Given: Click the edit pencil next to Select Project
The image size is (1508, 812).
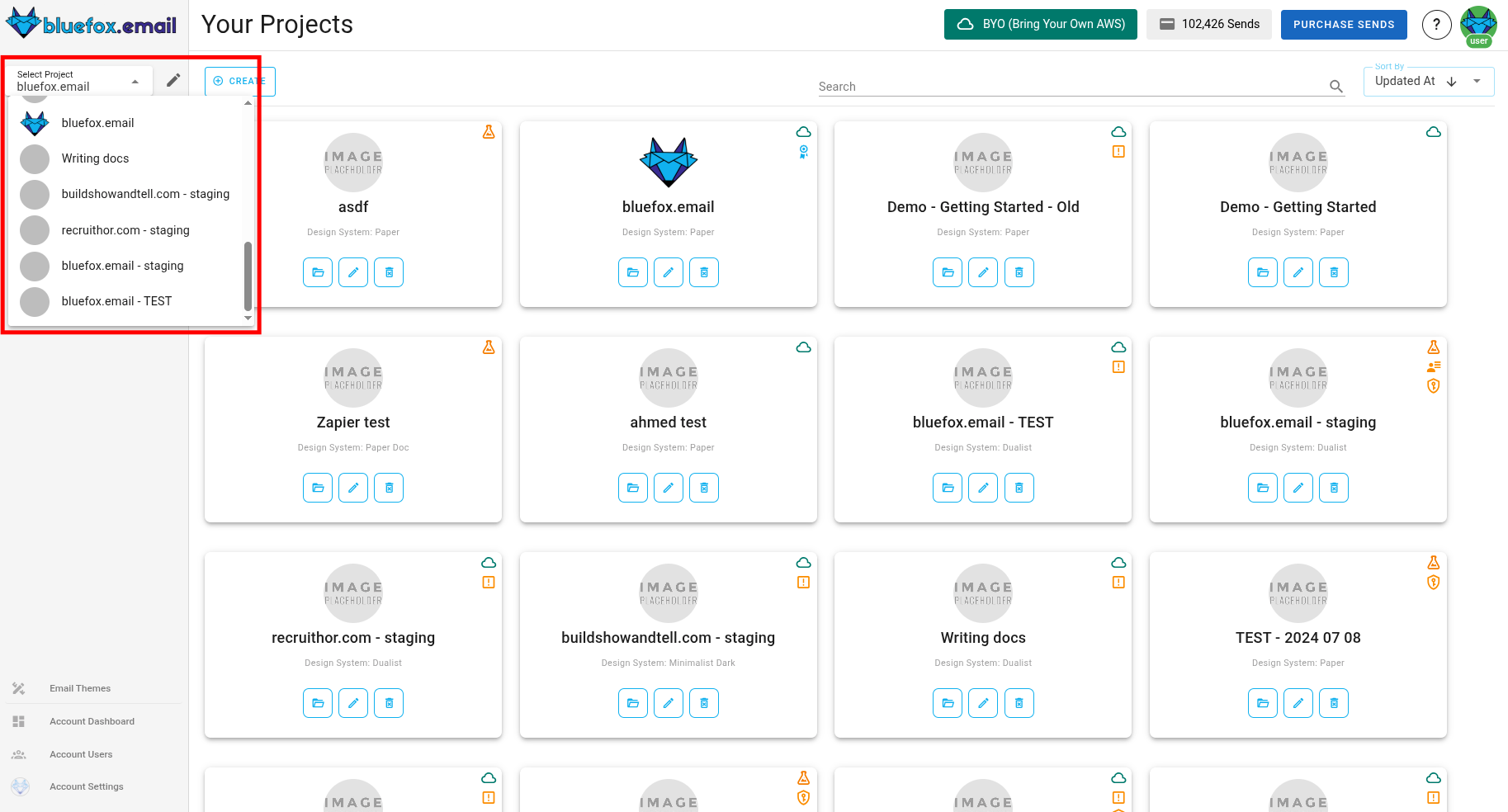Looking at the screenshot, I should point(173,79).
